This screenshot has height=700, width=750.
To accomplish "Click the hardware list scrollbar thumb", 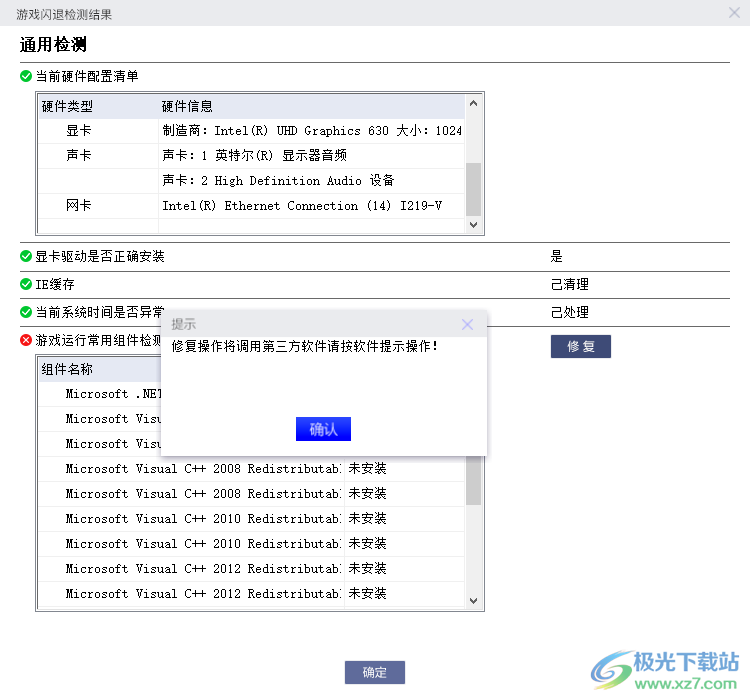I will pyautogui.click(x=474, y=189).
